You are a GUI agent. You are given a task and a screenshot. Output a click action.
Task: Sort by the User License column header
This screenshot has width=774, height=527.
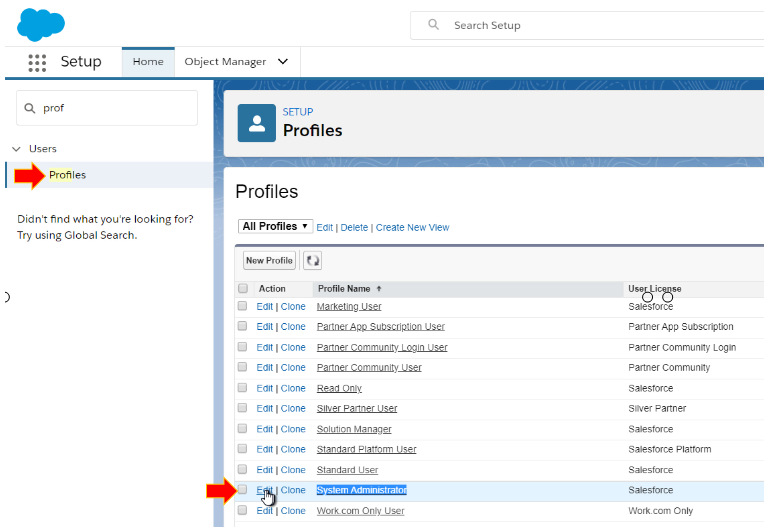pyautogui.click(x=655, y=289)
